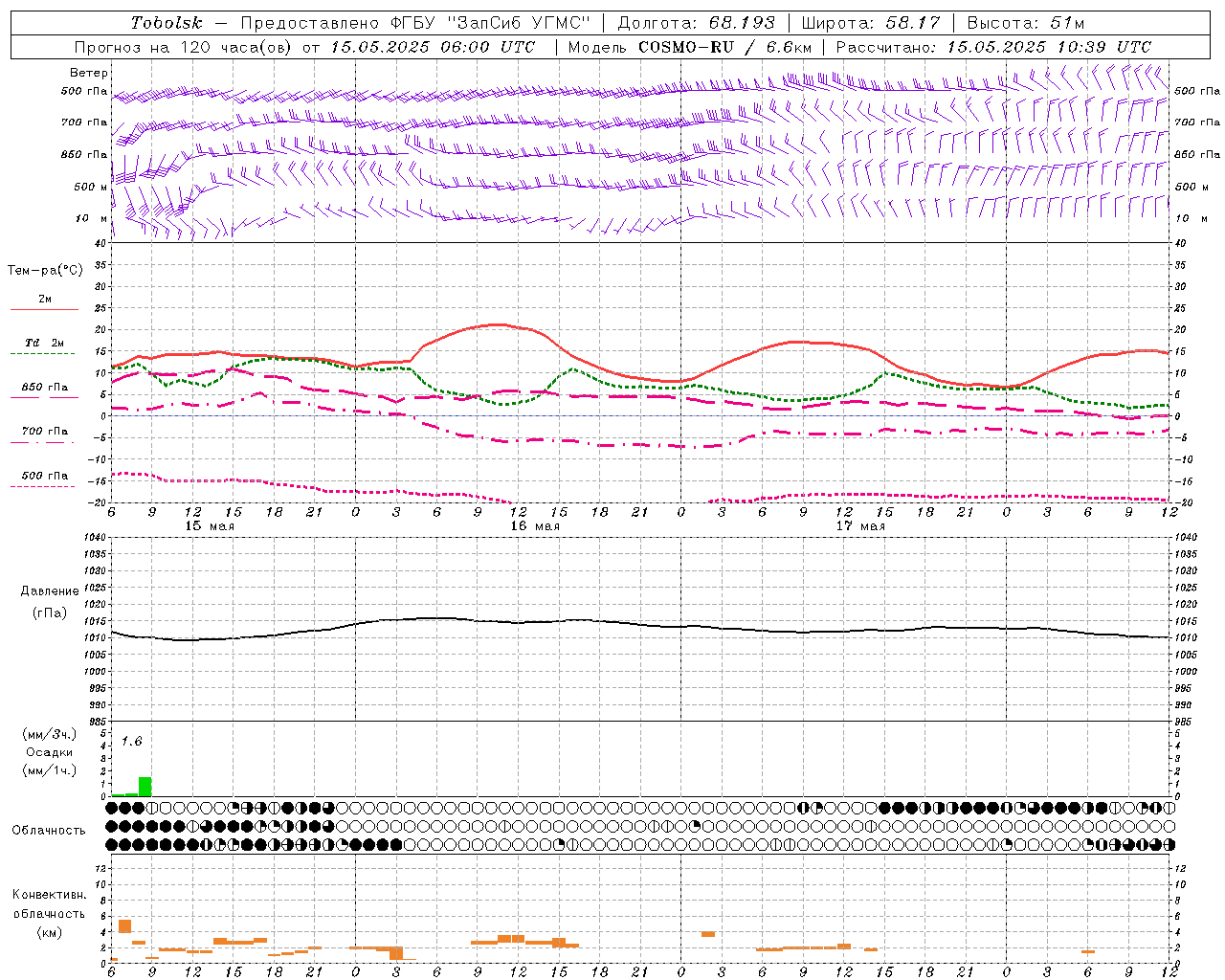Click the (мм/3ч.) precipitation unit label
1225x980 pixels.
point(50,734)
